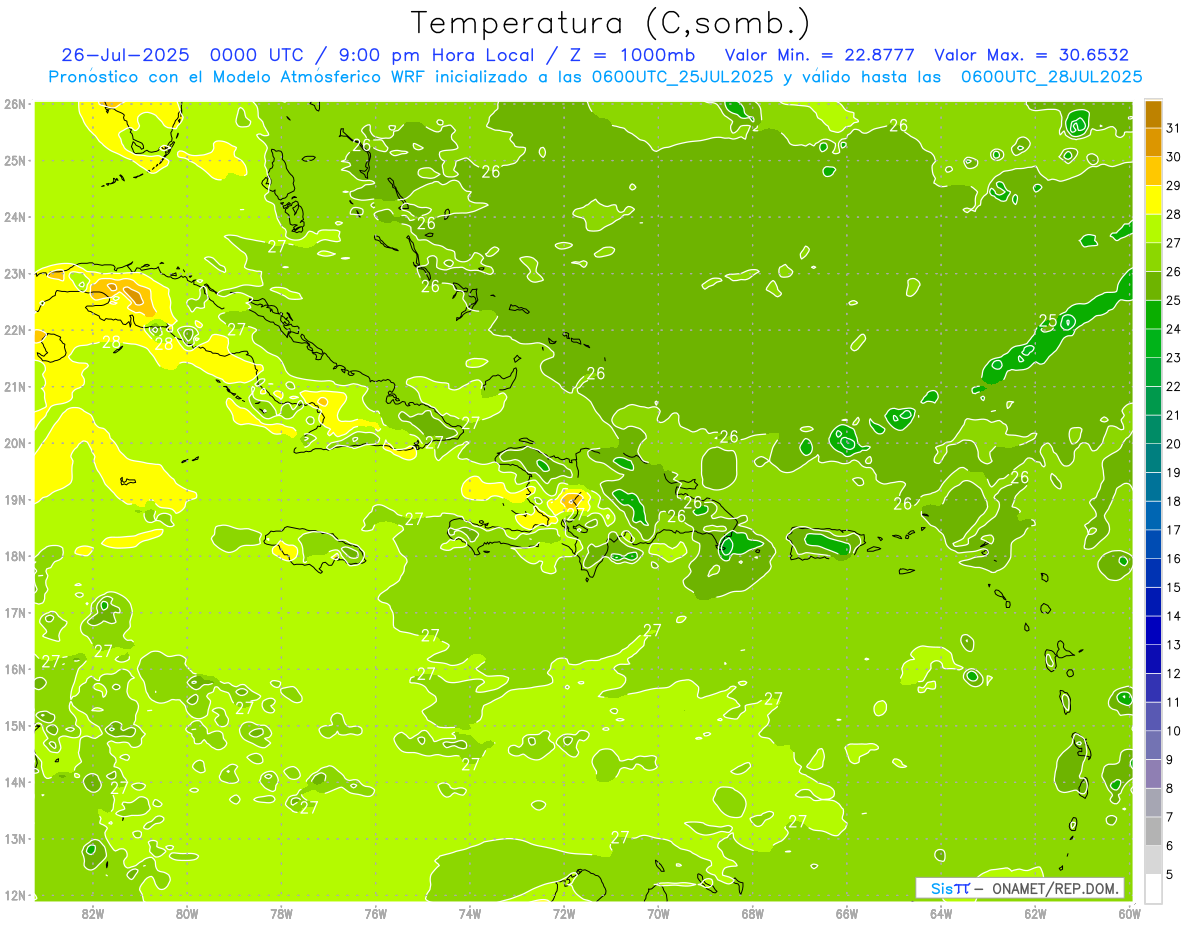Screen dimensions: 1200x927
Task: Click the '72W' longitude axis label
Action: click(x=564, y=913)
